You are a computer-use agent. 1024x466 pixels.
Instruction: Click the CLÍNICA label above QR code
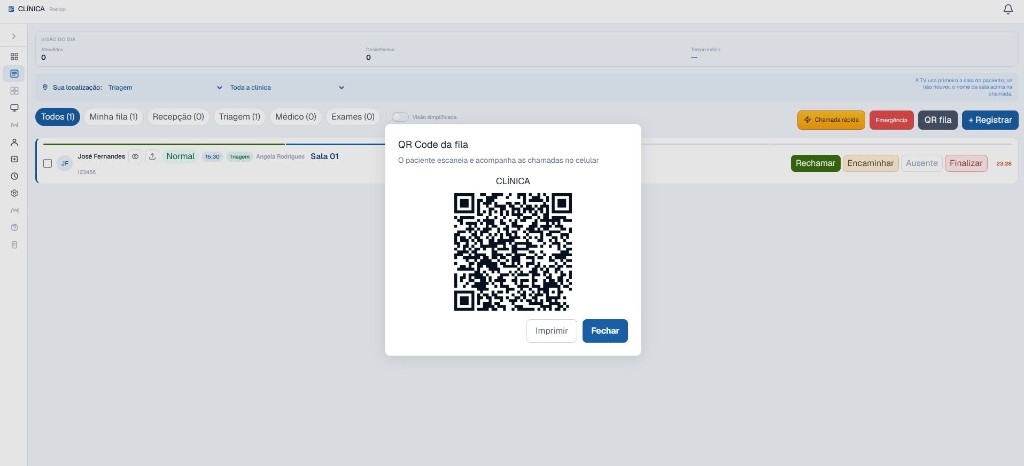click(513, 181)
